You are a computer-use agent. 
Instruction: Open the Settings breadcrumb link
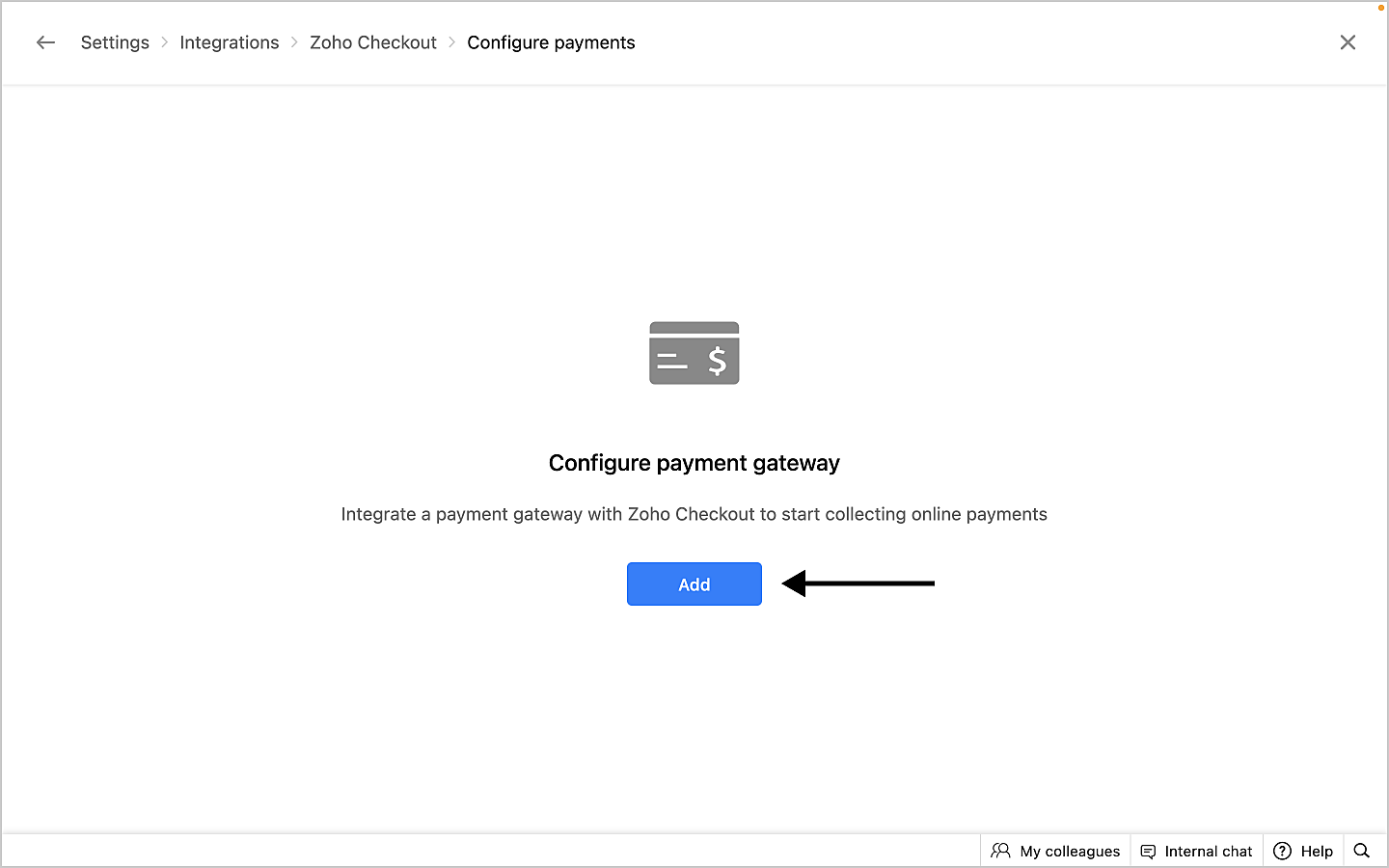coord(115,42)
